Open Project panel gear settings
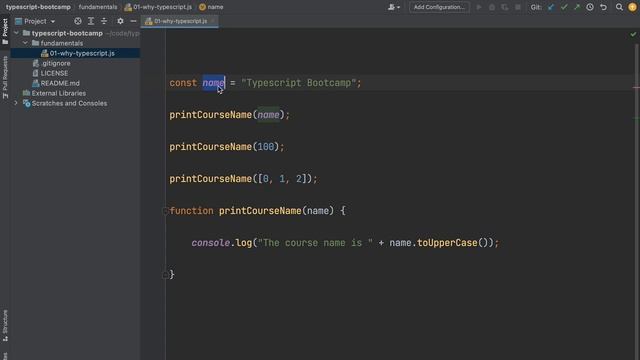The image size is (640, 360). (x=120, y=21)
